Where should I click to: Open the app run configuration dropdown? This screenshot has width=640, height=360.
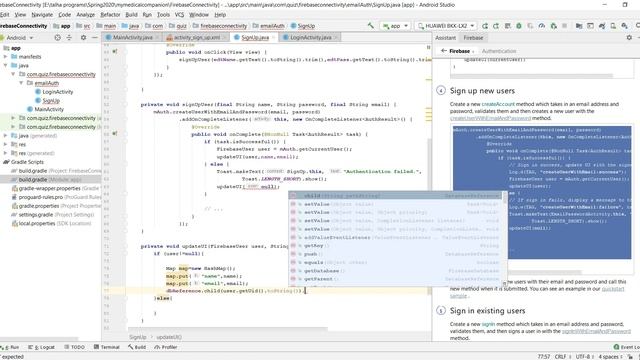(x=395, y=26)
